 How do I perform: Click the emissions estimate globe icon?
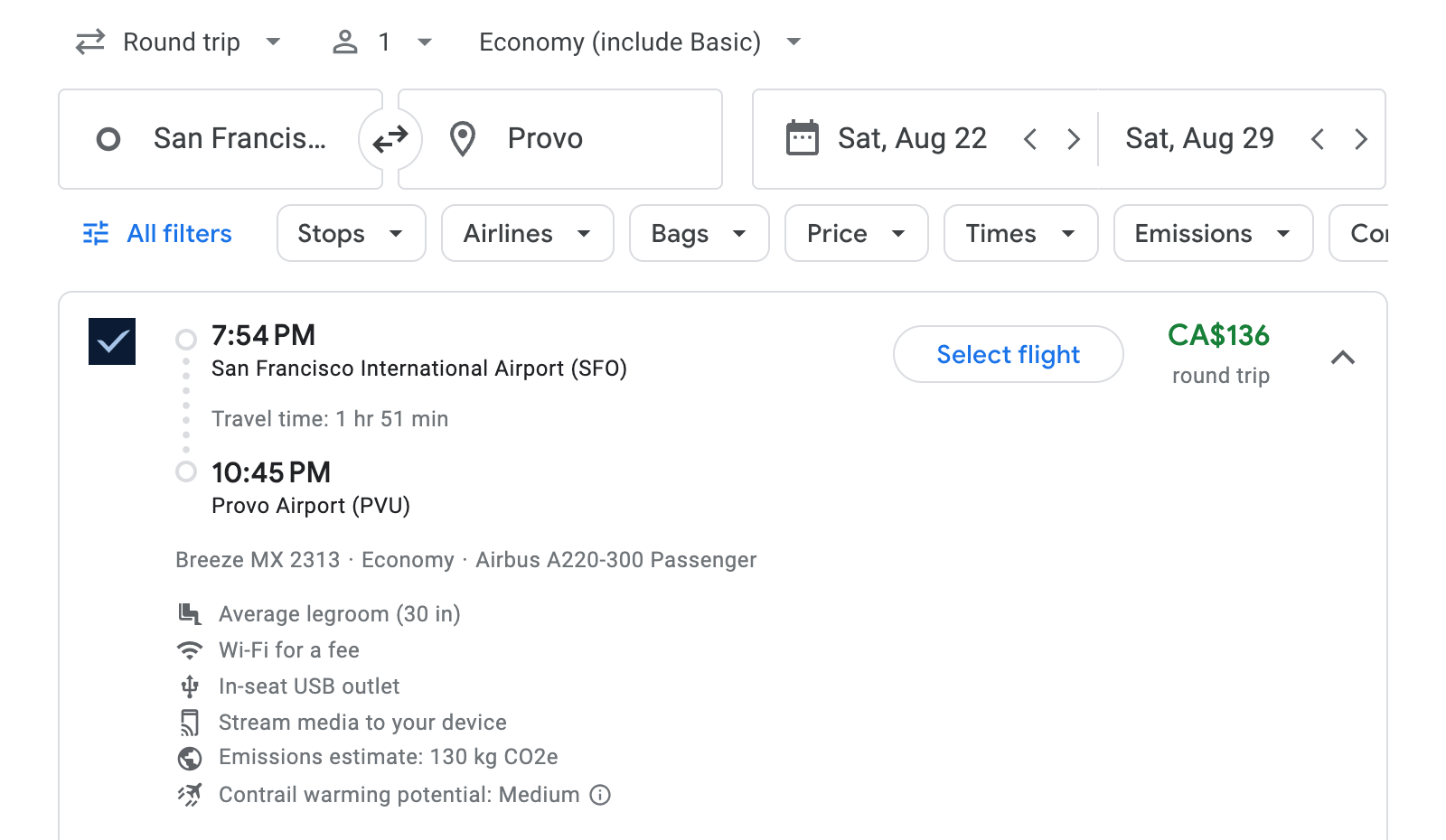coord(190,758)
